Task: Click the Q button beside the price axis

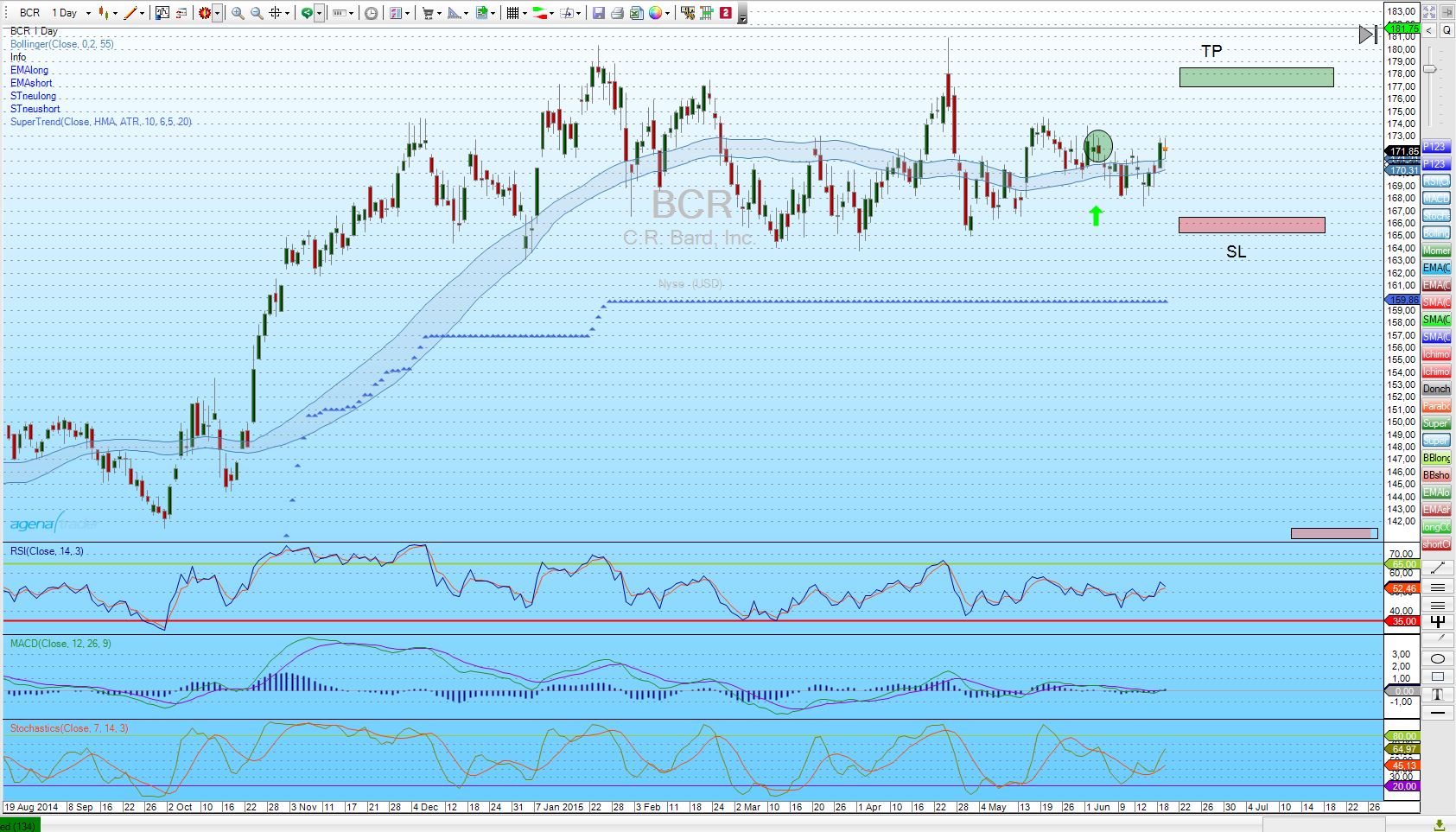Action: (1446, 30)
